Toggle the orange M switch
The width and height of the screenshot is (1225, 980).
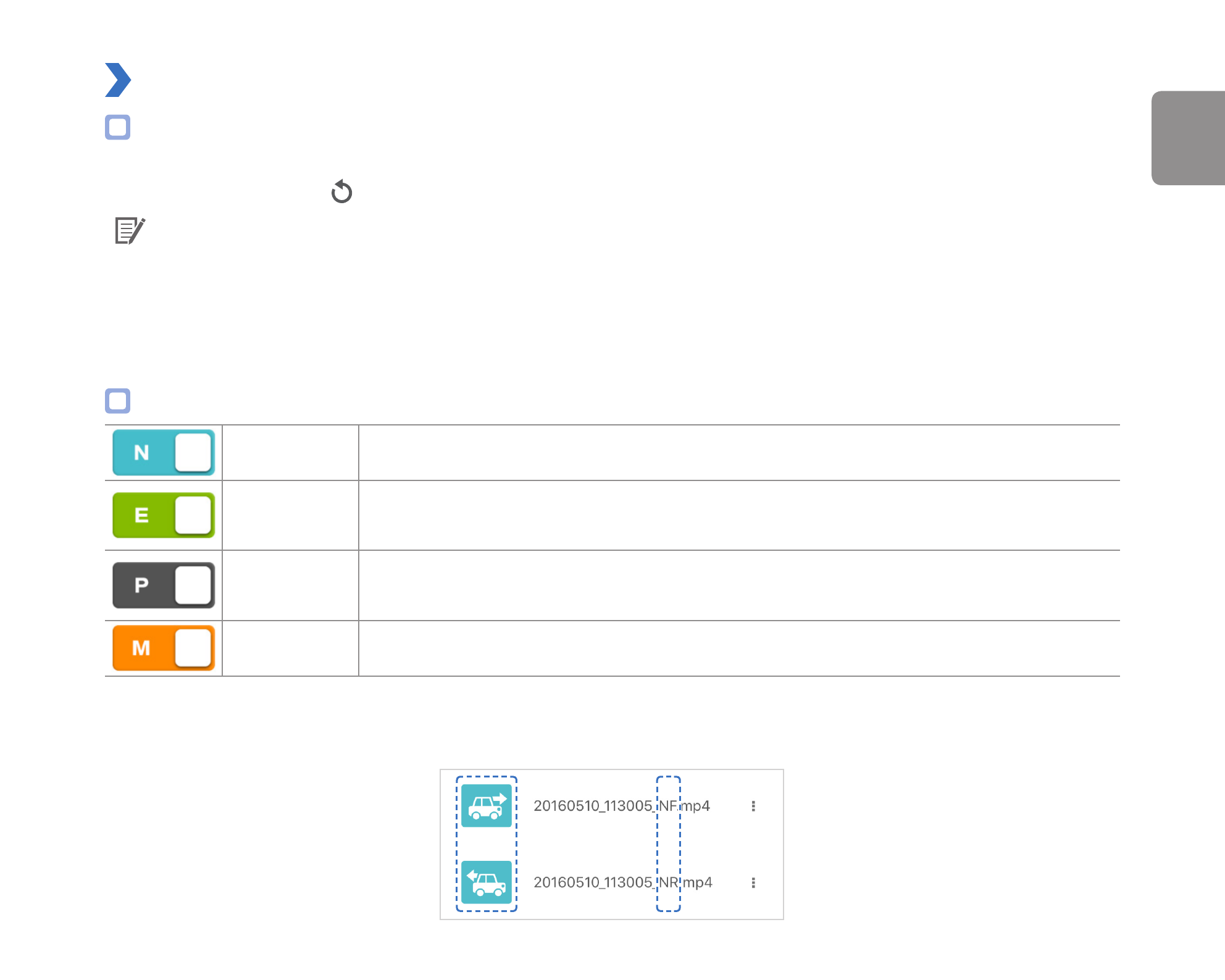tap(164, 648)
